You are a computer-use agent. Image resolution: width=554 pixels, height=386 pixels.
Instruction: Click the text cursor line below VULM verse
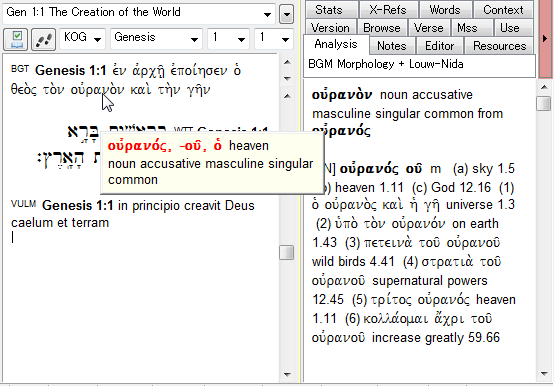(x=13, y=237)
